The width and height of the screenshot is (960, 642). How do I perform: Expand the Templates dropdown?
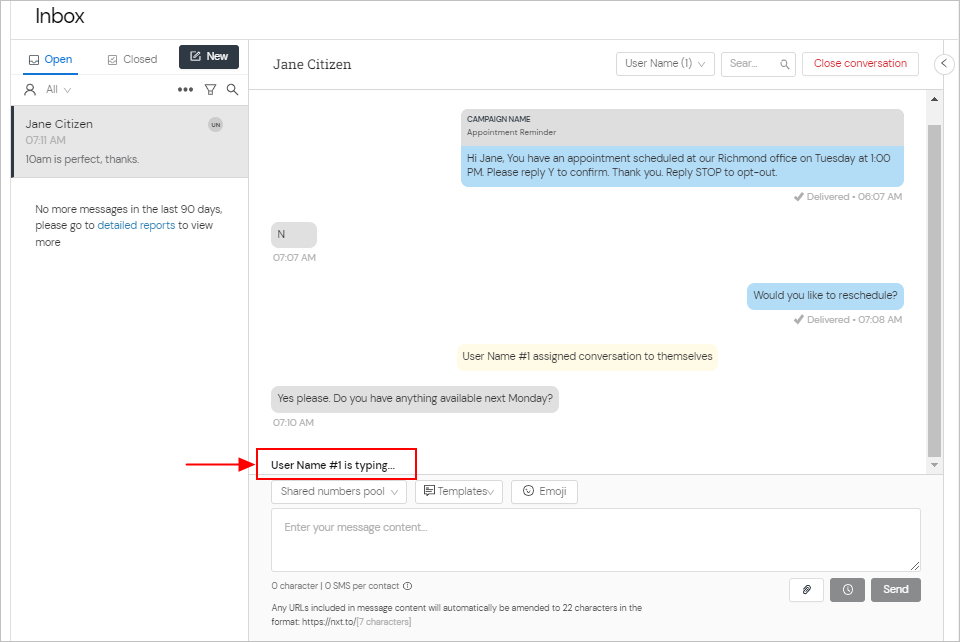pyautogui.click(x=458, y=491)
